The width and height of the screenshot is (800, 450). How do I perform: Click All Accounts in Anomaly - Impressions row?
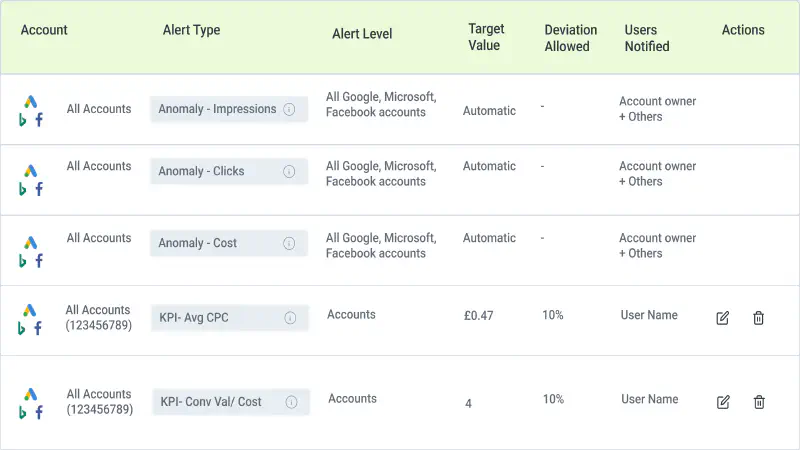coord(99,109)
